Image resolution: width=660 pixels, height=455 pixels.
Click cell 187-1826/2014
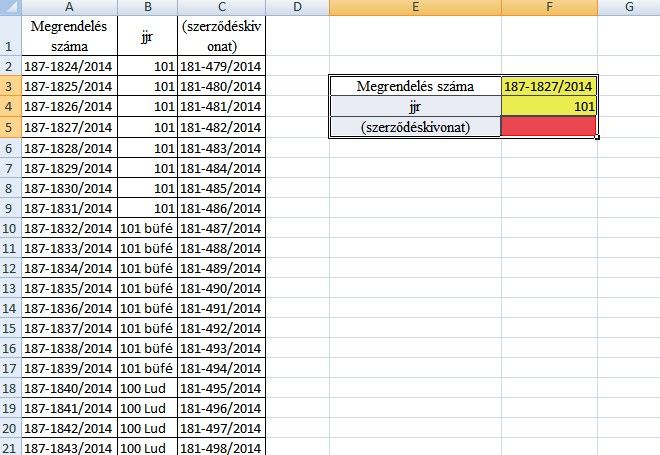[69, 106]
